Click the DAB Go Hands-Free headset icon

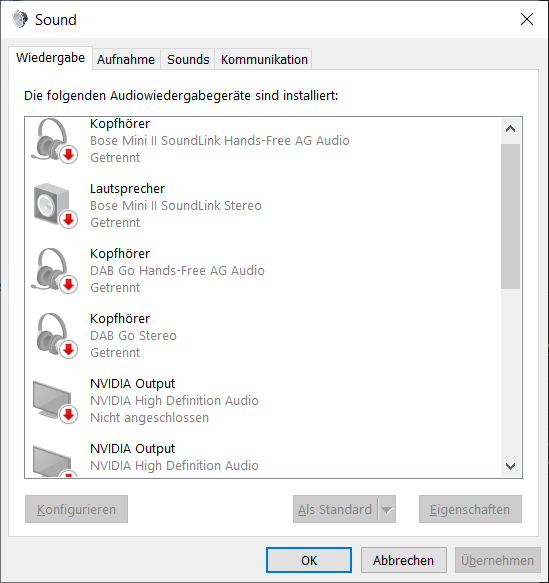pos(54,271)
